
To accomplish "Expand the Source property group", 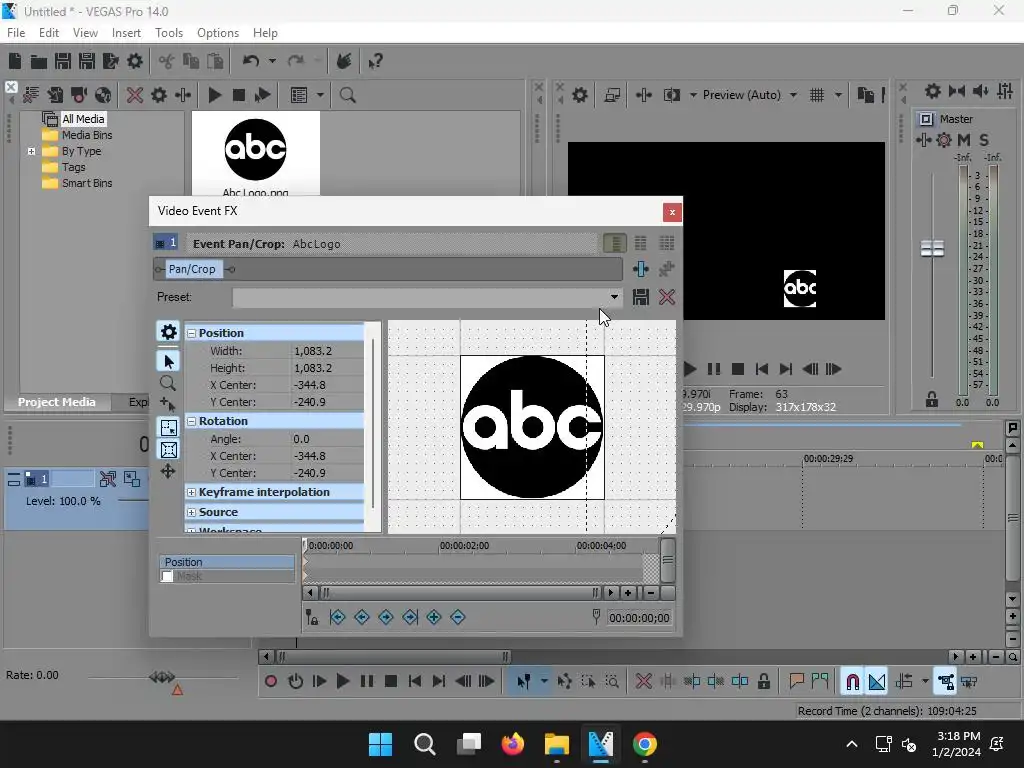I will pos(191,513).
